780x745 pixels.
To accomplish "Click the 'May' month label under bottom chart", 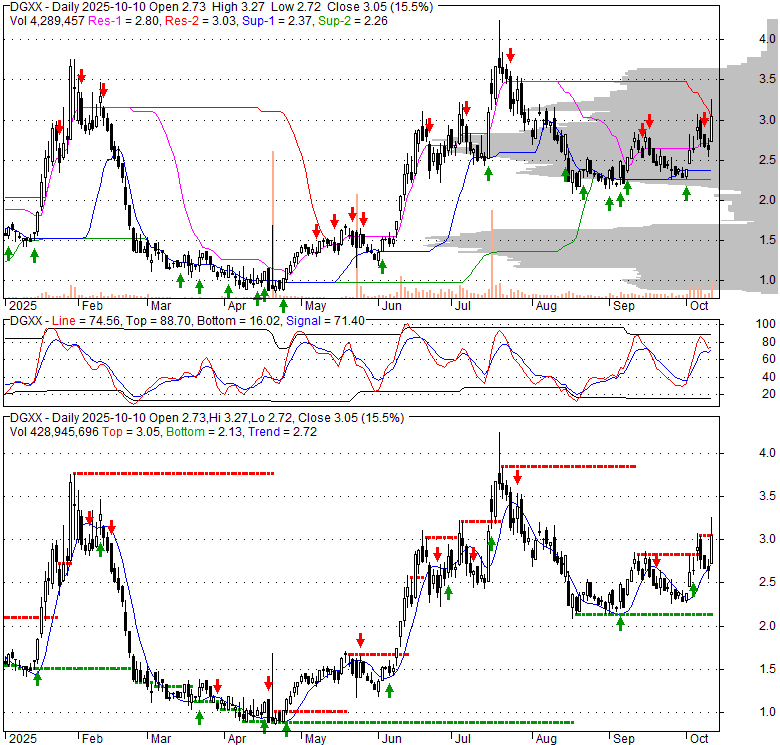I will click(315, 739).
